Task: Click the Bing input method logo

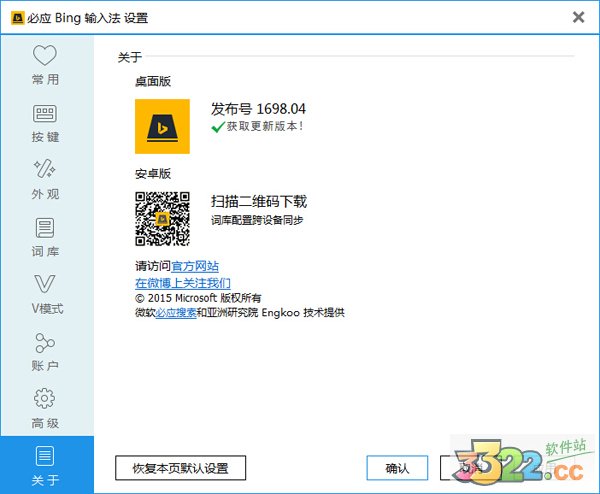Action: (162, 126)
